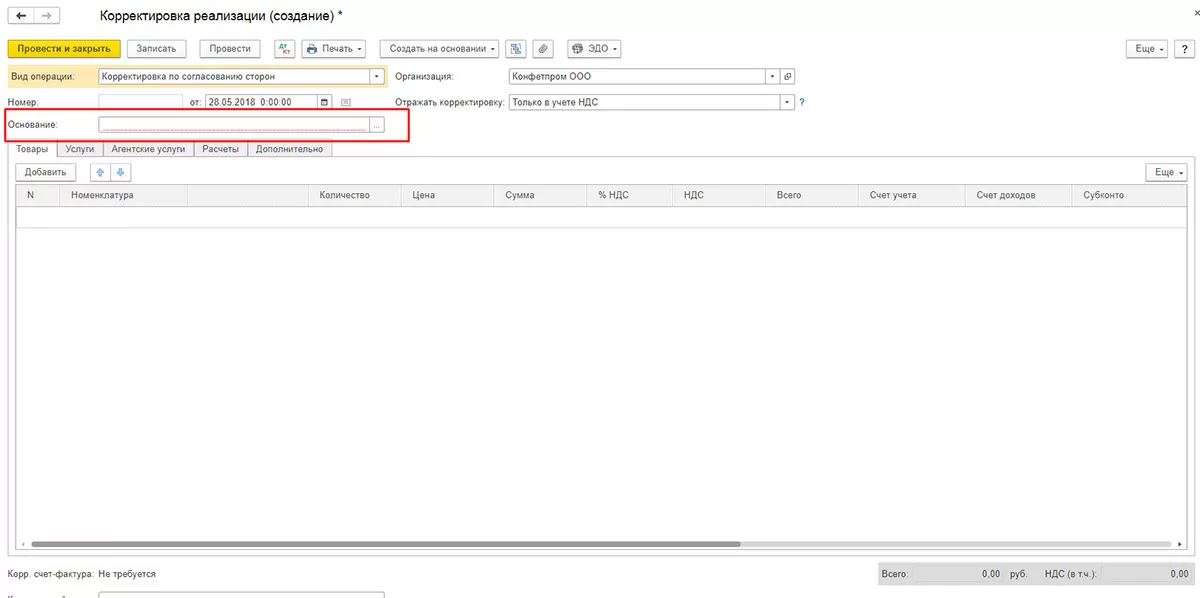Click the forward arrow navigation button
Screen dimensions: 1200x598
pyautogui.click(x=46, y=16)
